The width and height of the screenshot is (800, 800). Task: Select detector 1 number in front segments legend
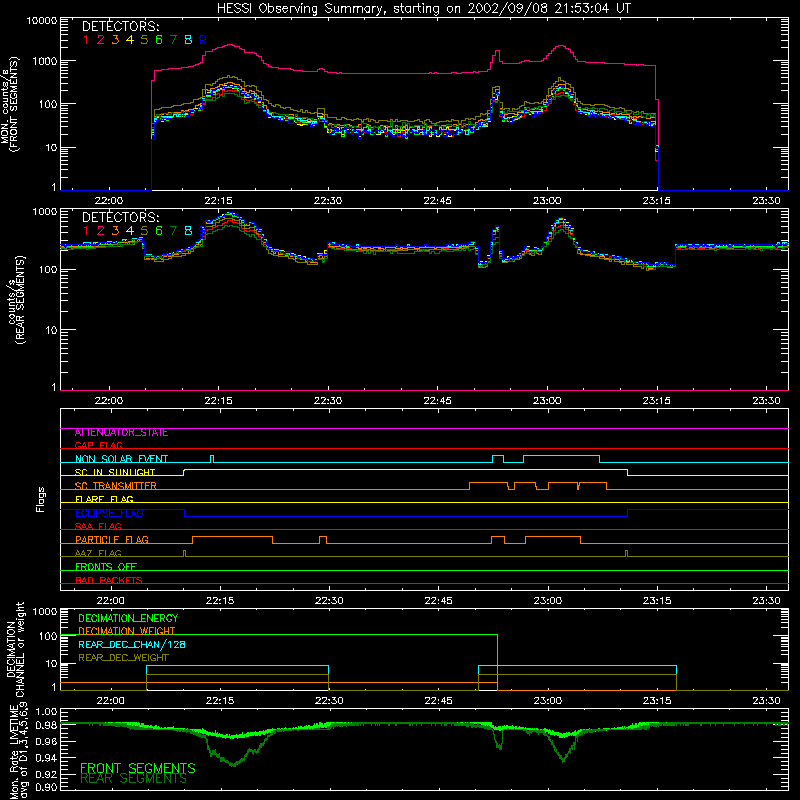(x=86, y=40)
